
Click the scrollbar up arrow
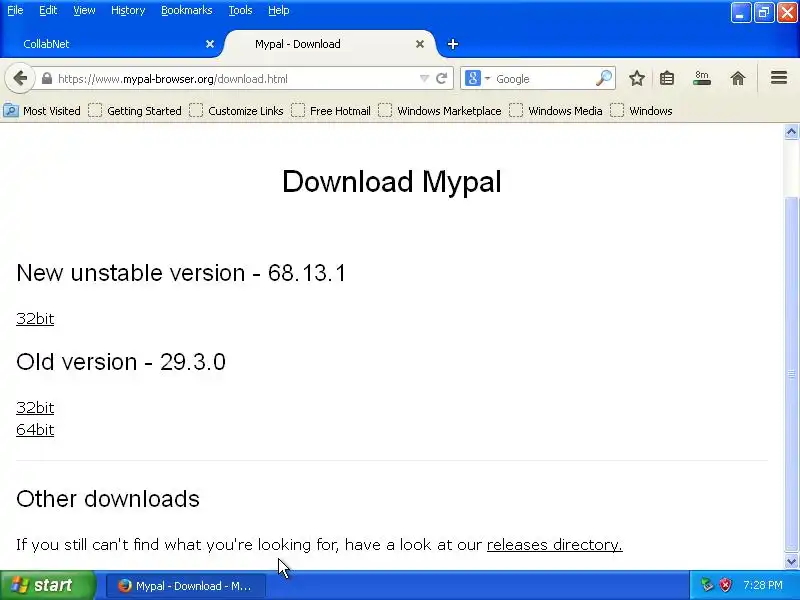point(791,132)
